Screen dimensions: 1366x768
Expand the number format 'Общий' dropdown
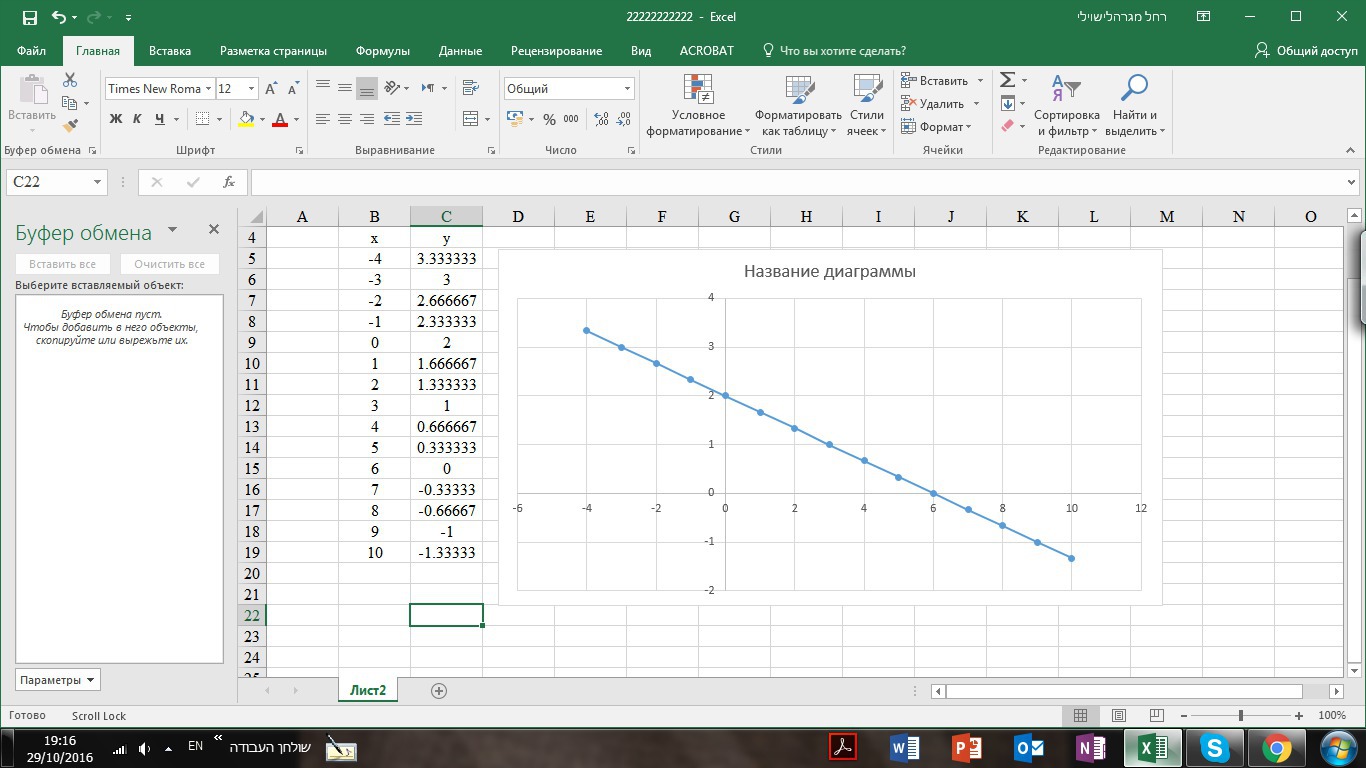pyautogui.click(x=627, y=89)
